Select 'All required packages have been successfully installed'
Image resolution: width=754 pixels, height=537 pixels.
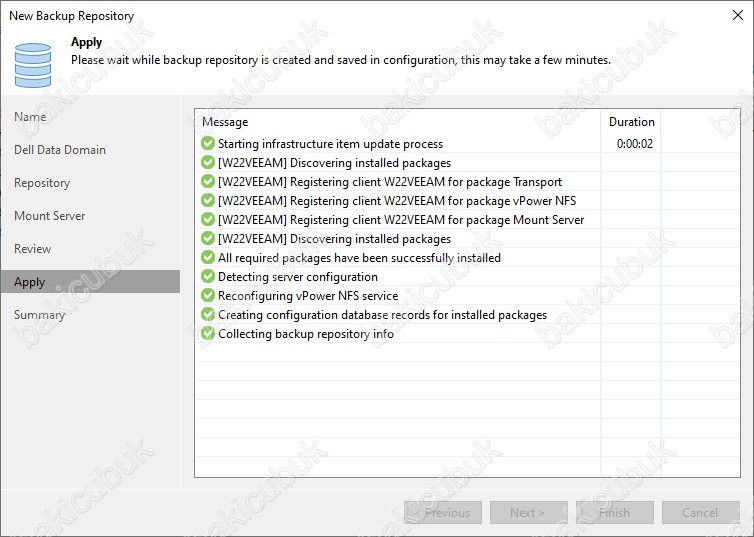tap(359, 258)
